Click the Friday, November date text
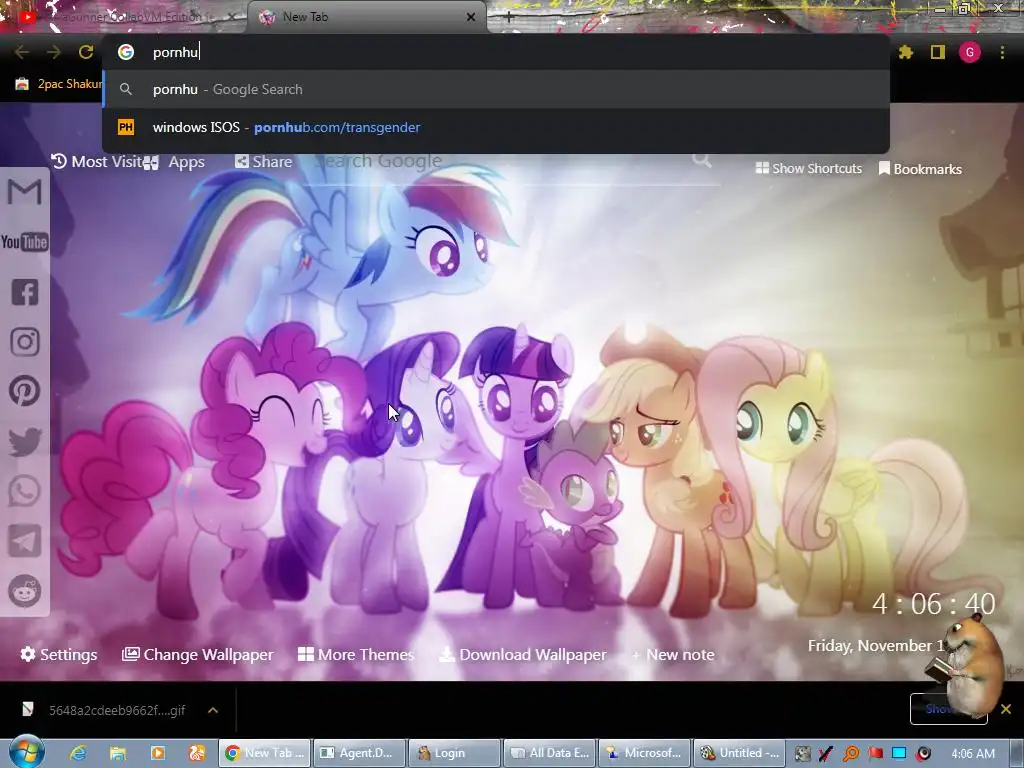Image resolution: width=1024 pixels, height=768 pixels. tap(876, 646)
